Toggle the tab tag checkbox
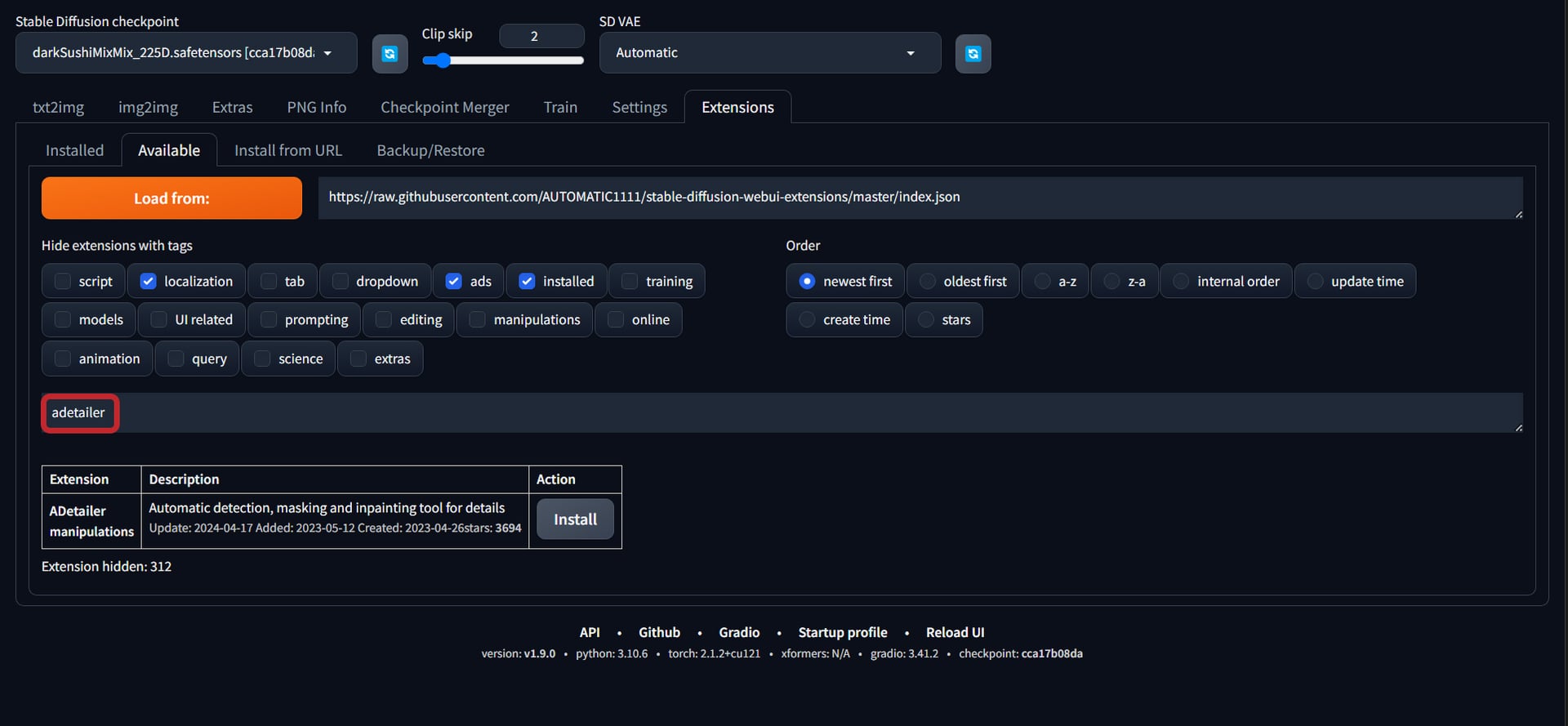This screenshot has height=726, width=1568. 269,281
